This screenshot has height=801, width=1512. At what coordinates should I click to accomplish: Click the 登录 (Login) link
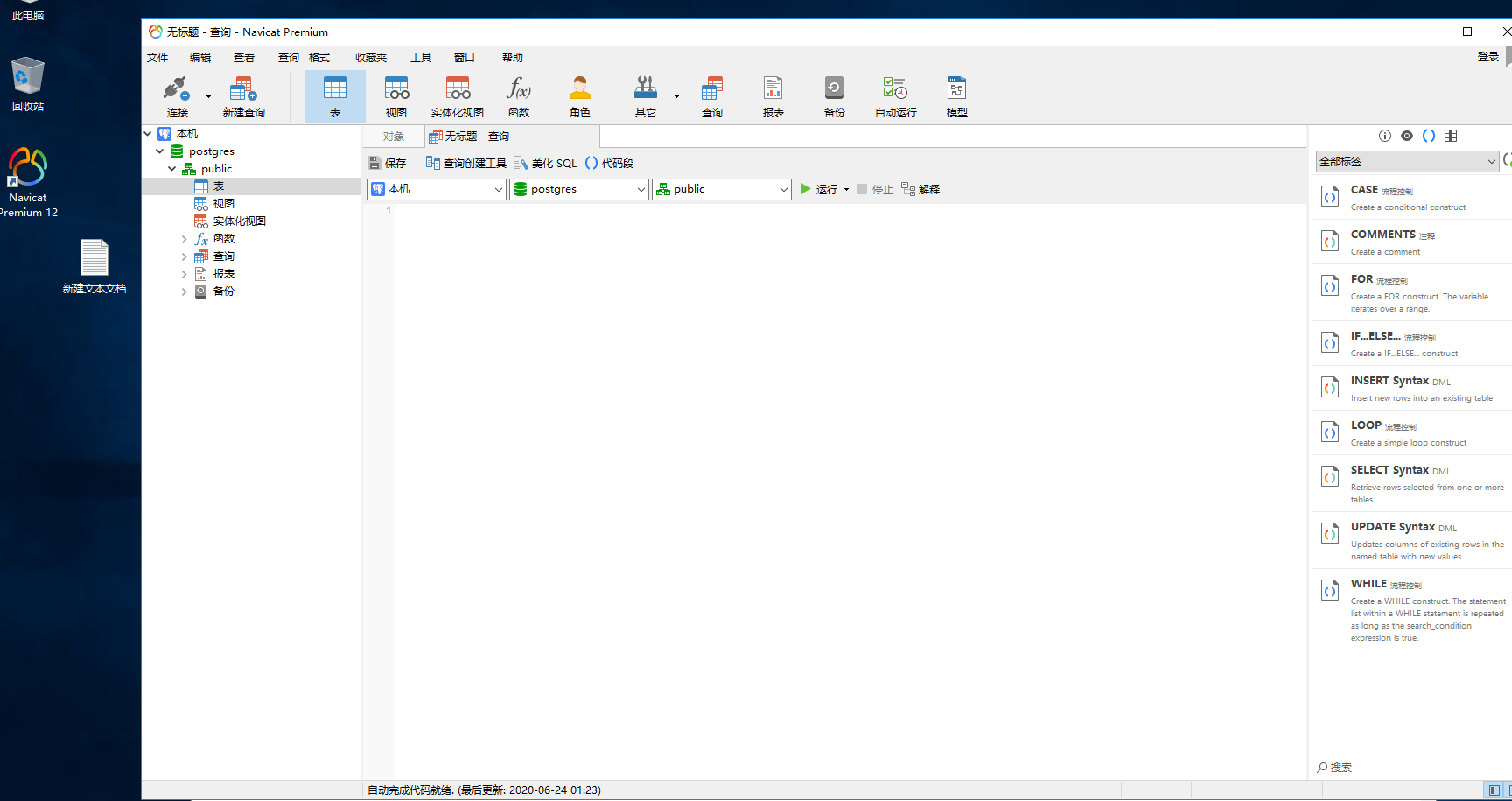1487,55
